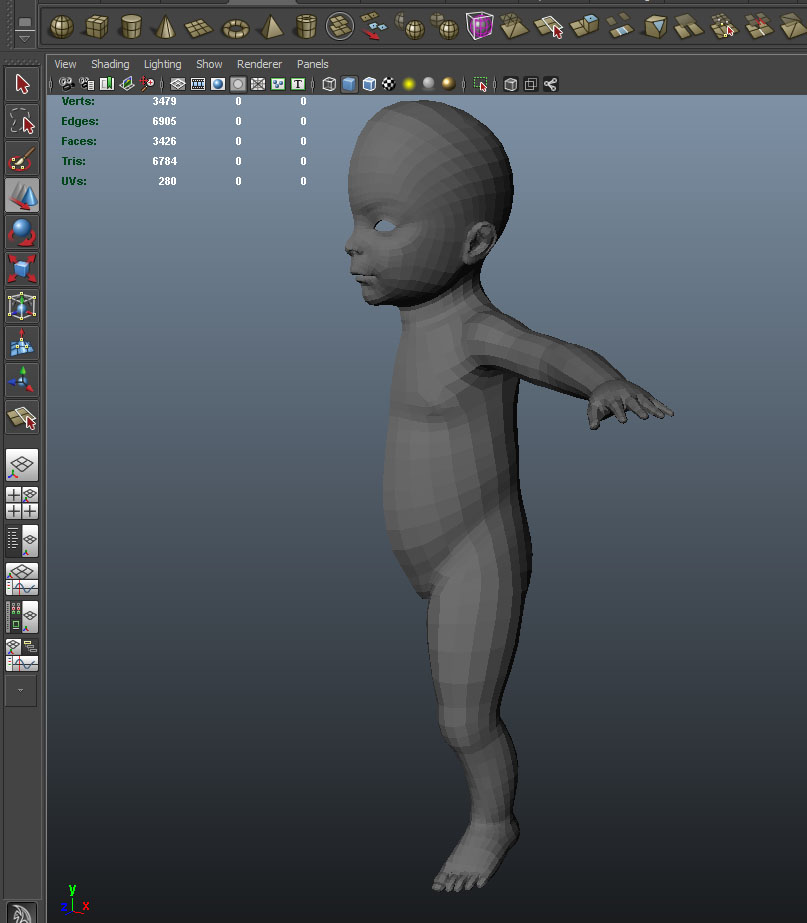Toggle the viewport grid display
The height and width of the screenshot is (923, 807).
(x=177, y=84)
